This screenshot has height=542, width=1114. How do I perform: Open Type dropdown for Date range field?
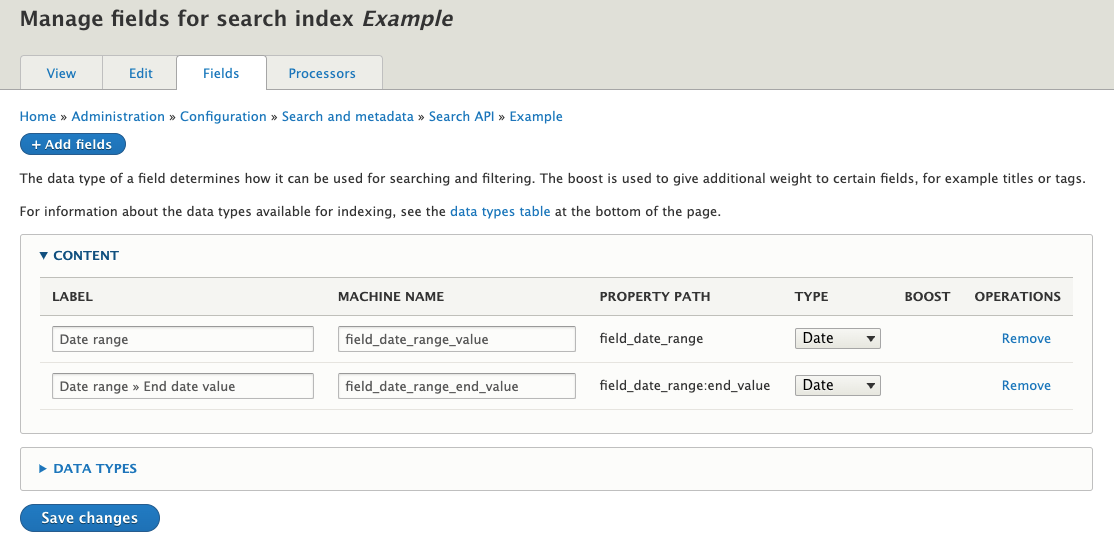pyautogui.click(x=838, y=338)
